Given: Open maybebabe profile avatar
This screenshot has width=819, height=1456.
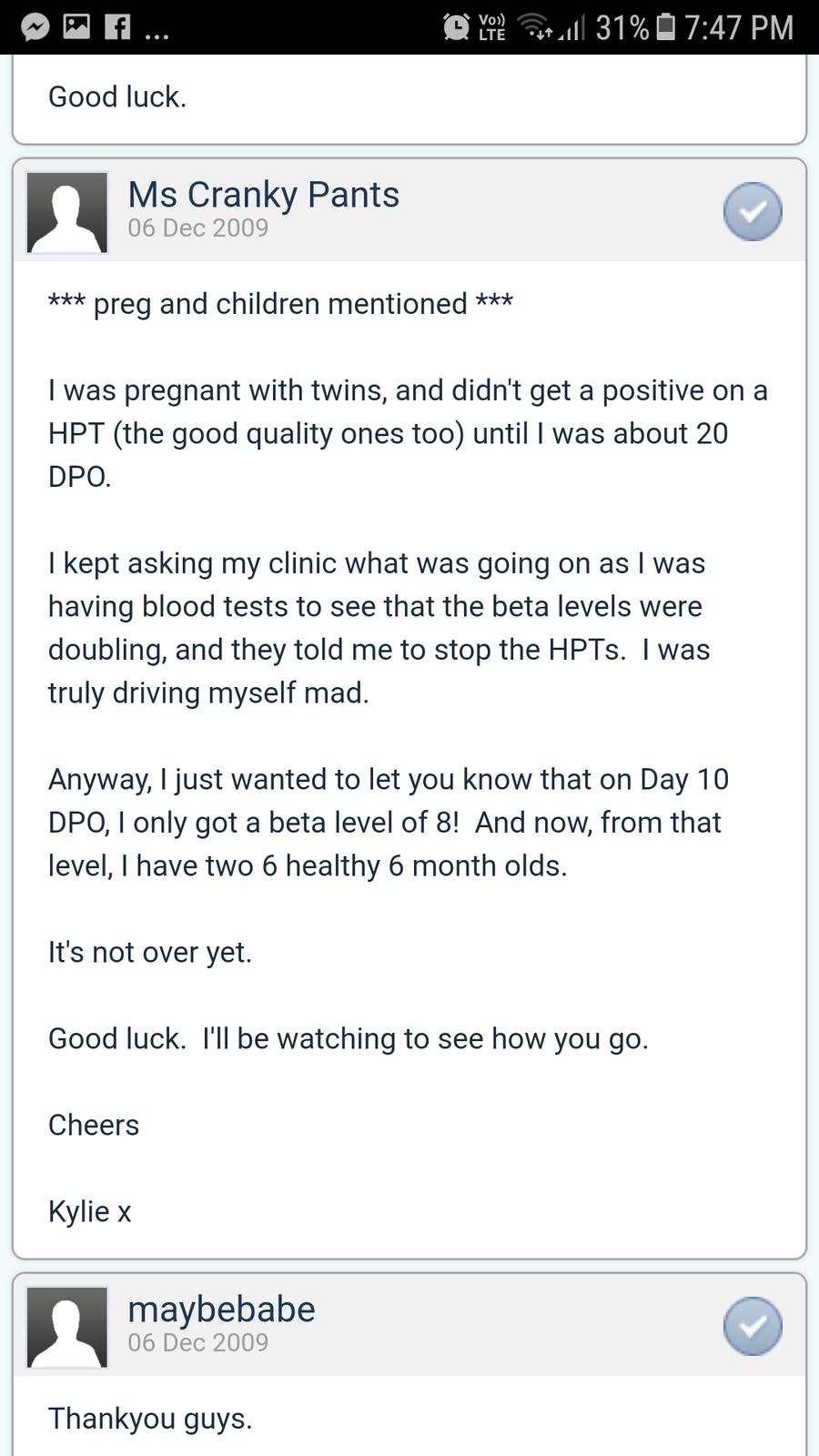Looking at the screenshot, I should click(67, 1327).
